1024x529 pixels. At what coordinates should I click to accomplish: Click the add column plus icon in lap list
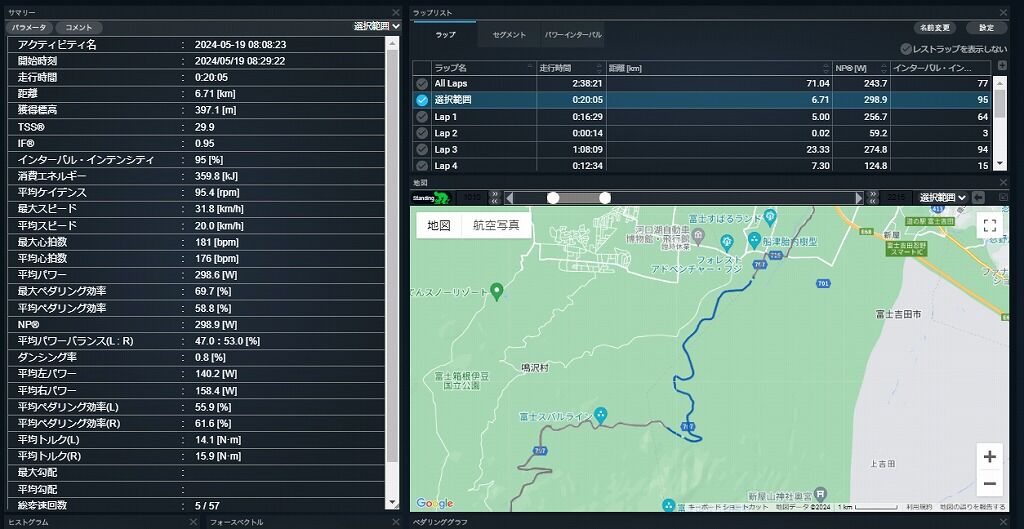pyautogui.click(x=1002, y=66)
